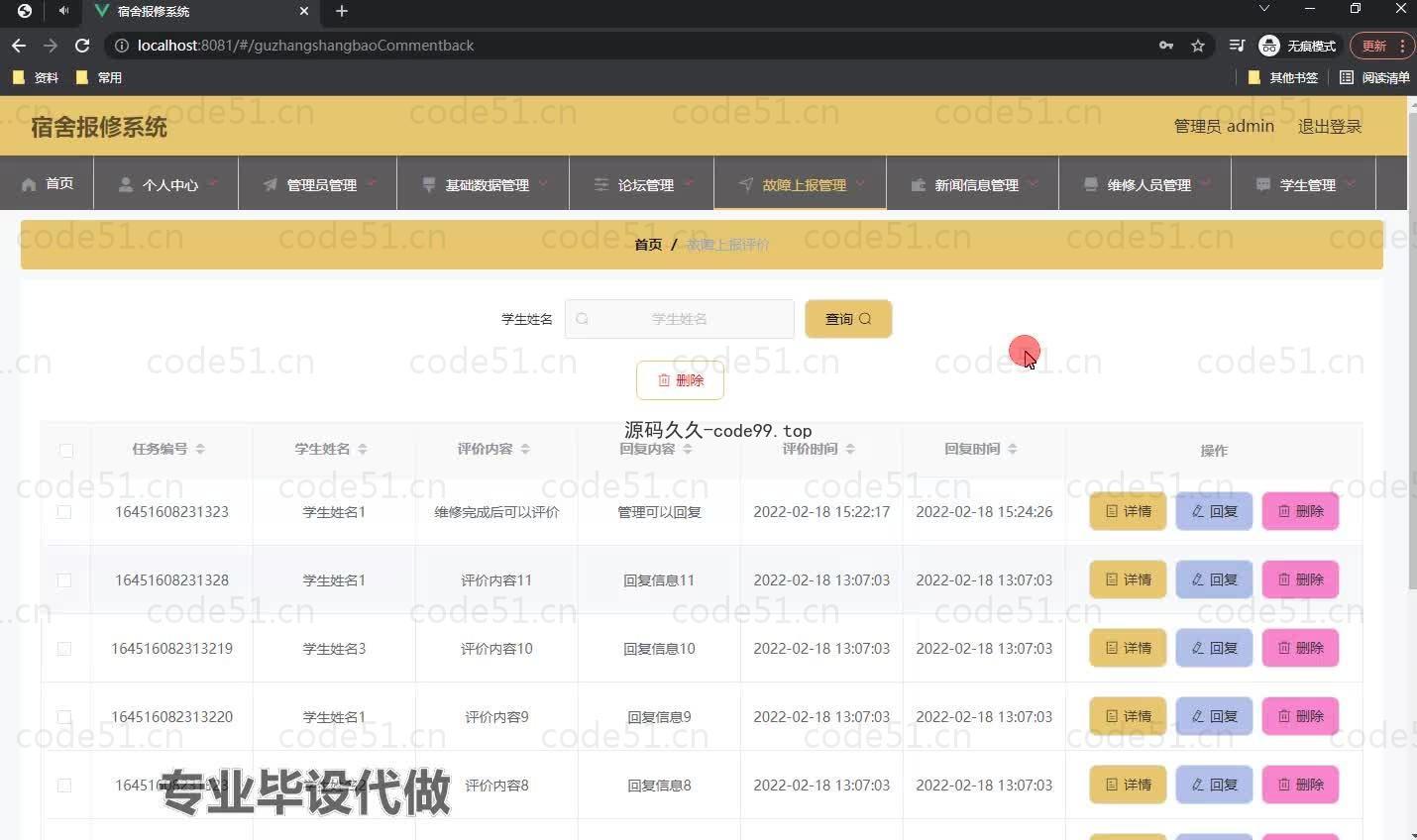This screenshot has height=840, width=1417.
Task: Click 回复 for row 16451608231323
Action: point(1214,511)
